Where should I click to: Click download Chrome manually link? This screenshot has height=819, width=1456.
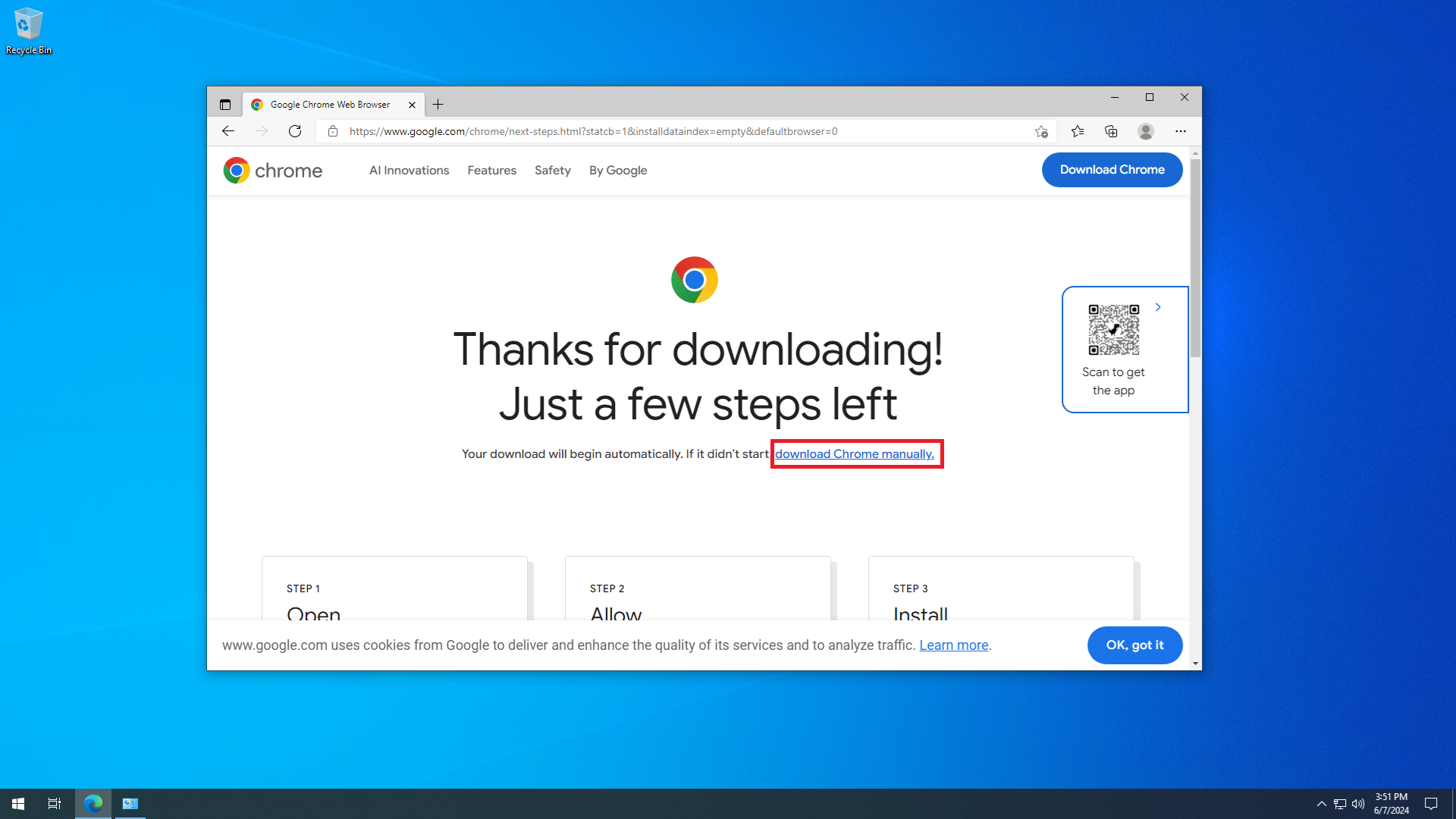pos(855,454)
